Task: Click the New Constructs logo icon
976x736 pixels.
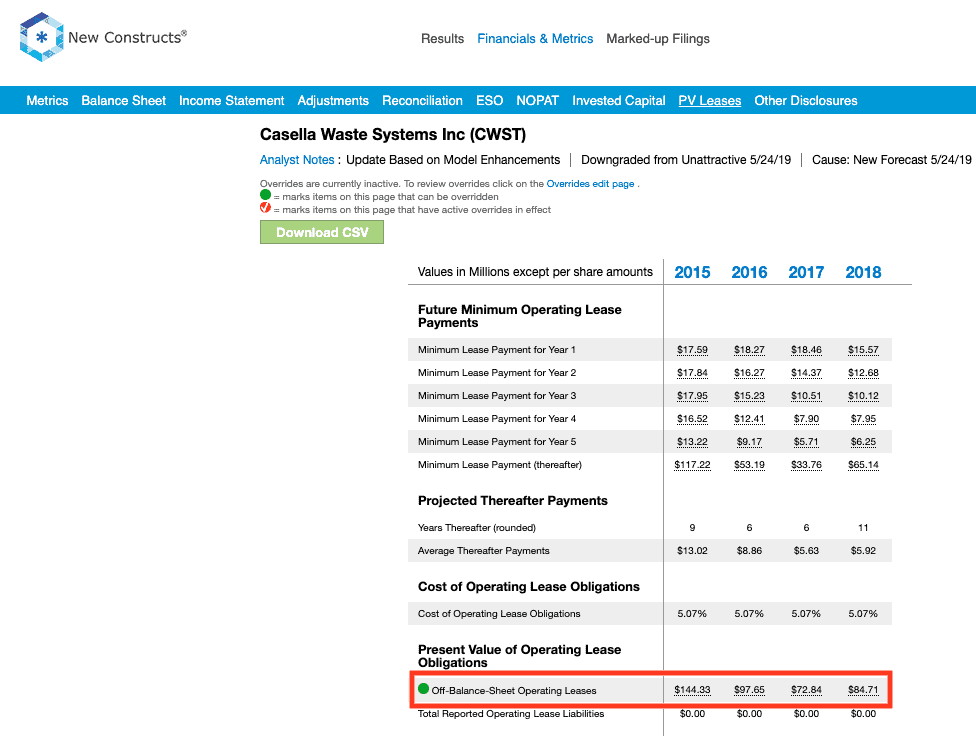Action: click(42, 37)
